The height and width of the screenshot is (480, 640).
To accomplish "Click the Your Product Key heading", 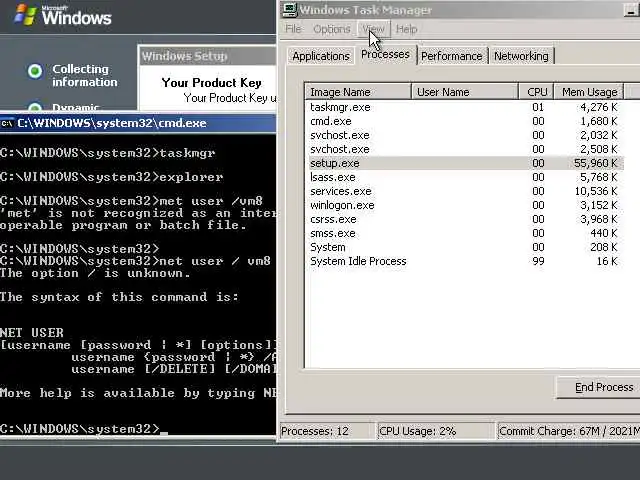I will [x=211, y=83].
